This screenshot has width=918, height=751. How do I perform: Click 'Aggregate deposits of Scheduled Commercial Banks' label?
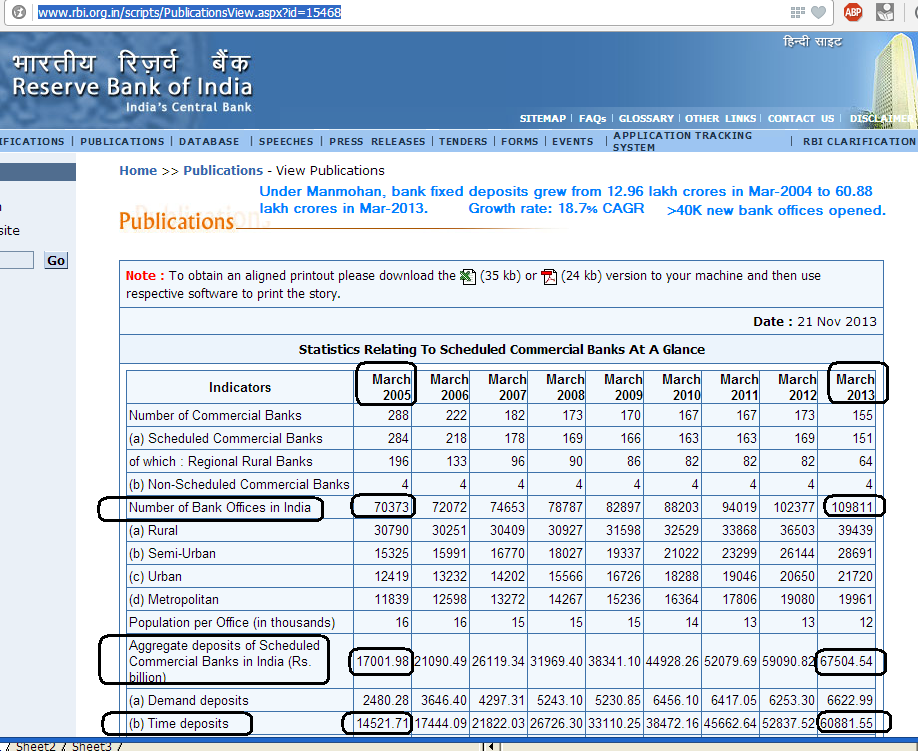pyautogui.click(x=224, y=661)
